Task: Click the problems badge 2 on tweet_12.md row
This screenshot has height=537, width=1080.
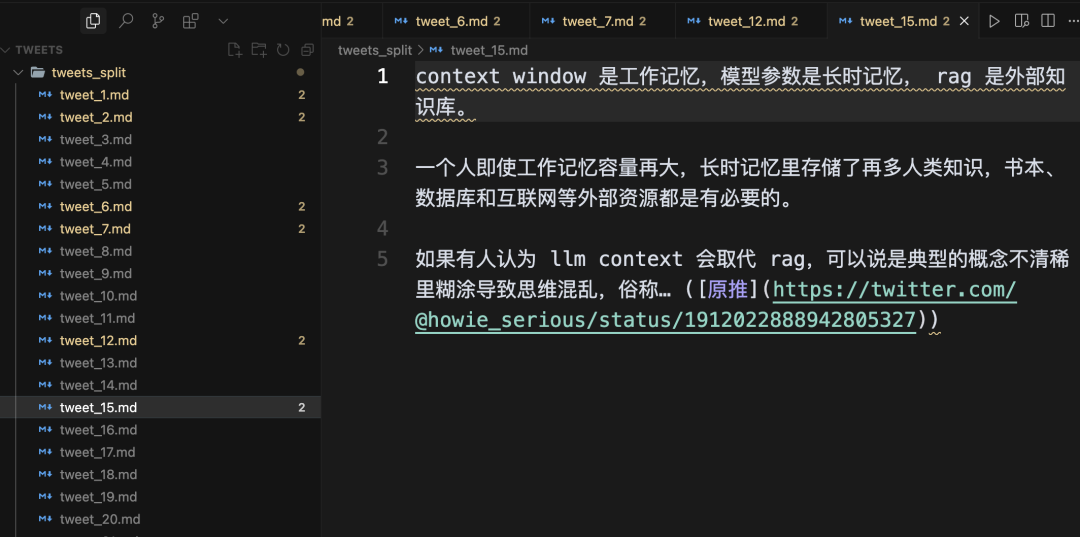Action: 302,341
